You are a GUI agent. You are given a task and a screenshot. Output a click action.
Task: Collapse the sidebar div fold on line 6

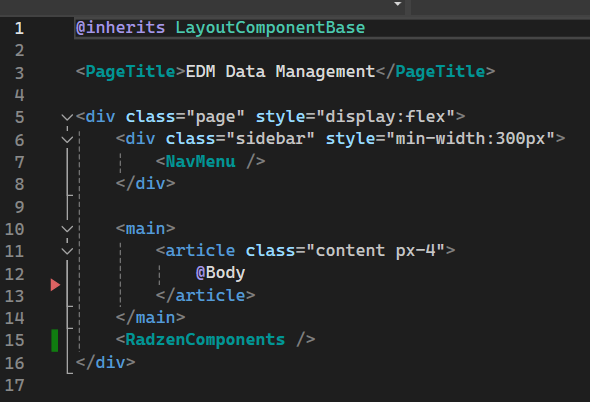[x=67, y=140]
